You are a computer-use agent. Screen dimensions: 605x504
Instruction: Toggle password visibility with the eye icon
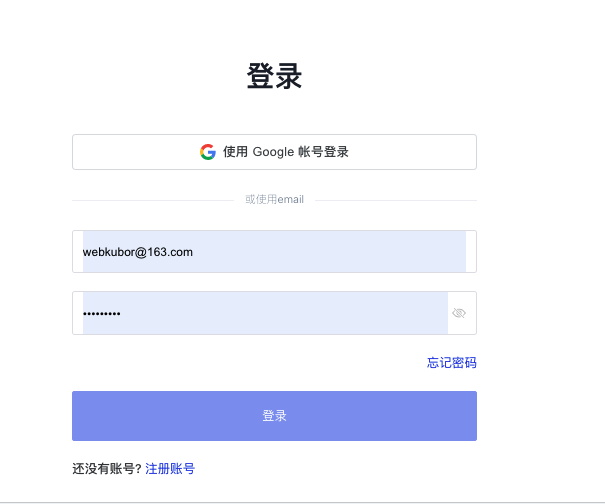coord(459,313)
